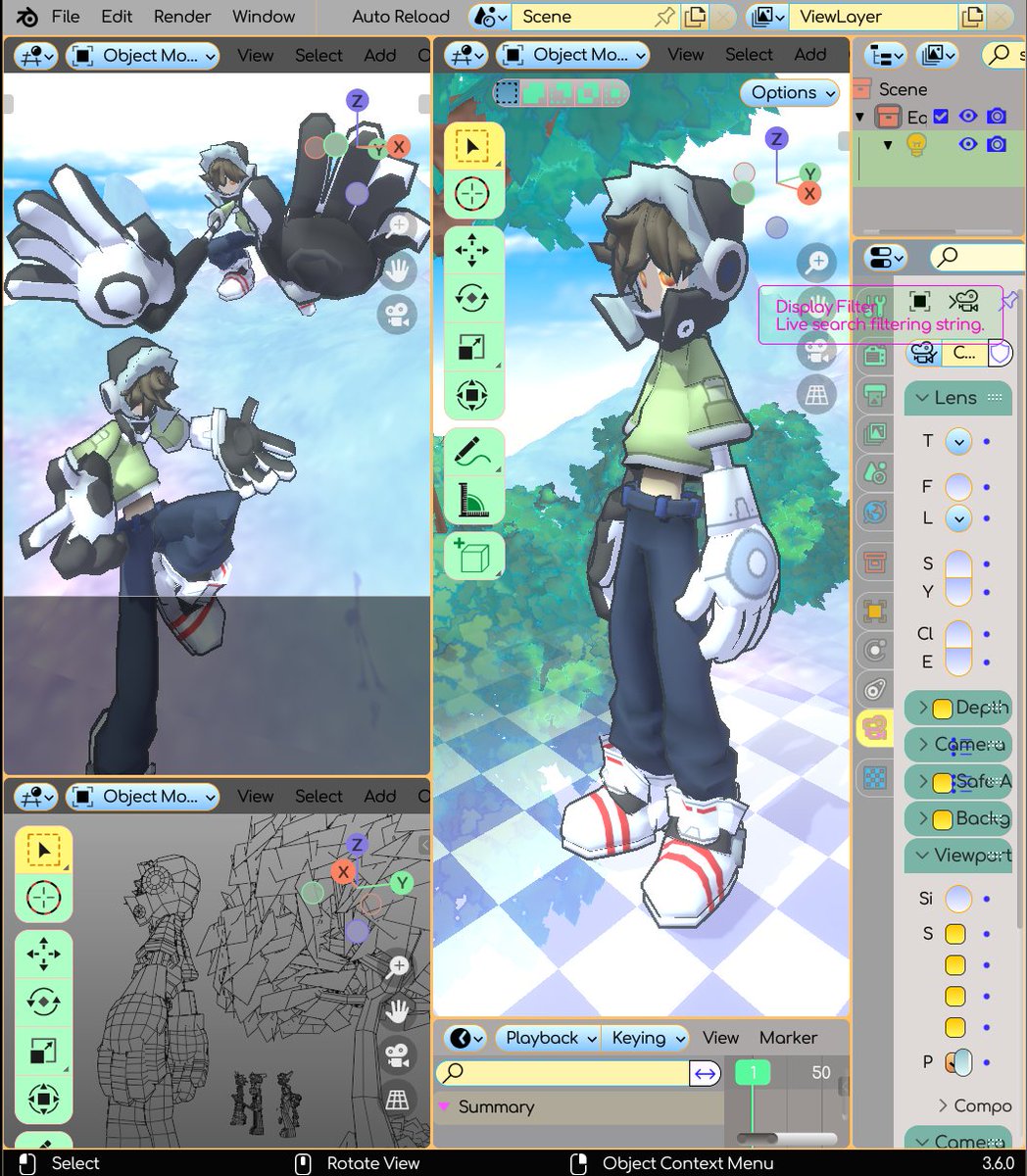Click new scene button beside Scene field
Screen dimensions: 1027x1176
tap(694, 17)
